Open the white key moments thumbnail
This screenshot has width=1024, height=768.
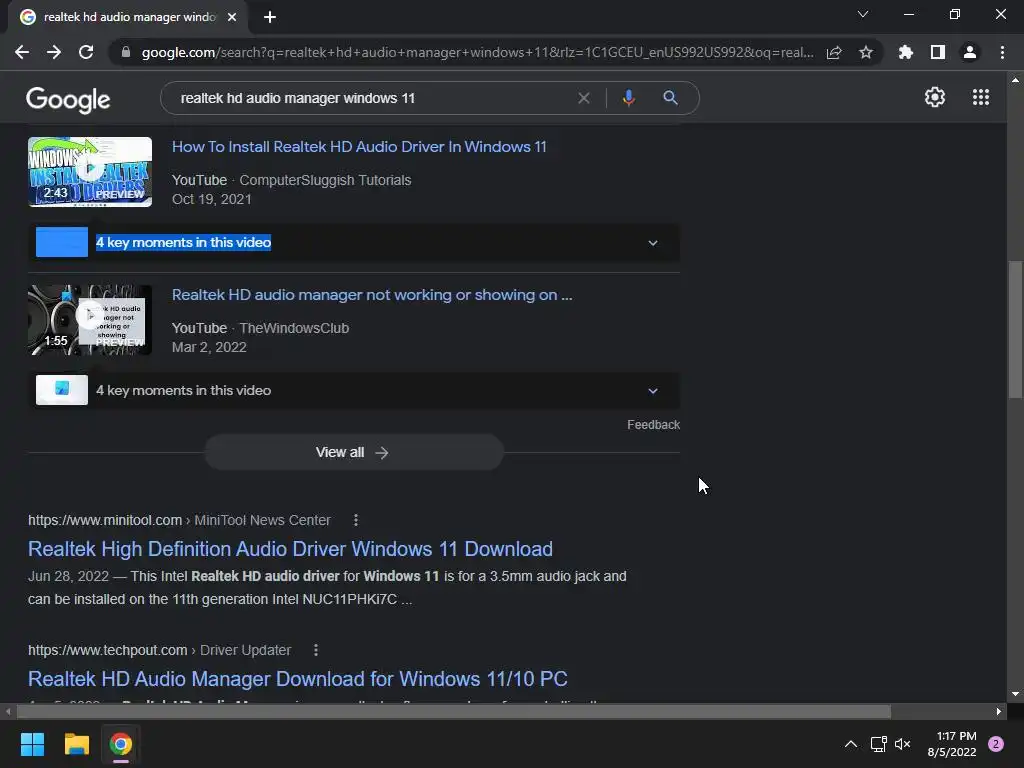pyautogui.click(x=62, y=390)
